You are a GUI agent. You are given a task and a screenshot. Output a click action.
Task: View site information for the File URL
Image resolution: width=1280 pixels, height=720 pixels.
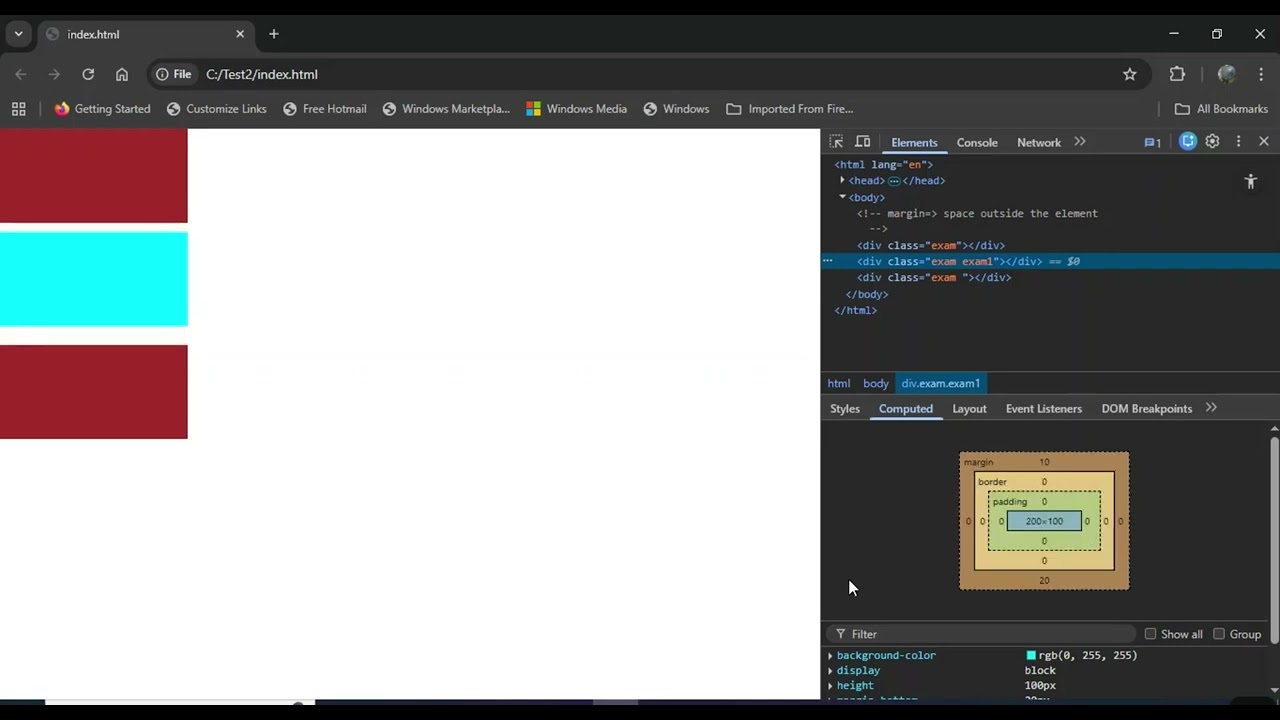click(173, 74)
